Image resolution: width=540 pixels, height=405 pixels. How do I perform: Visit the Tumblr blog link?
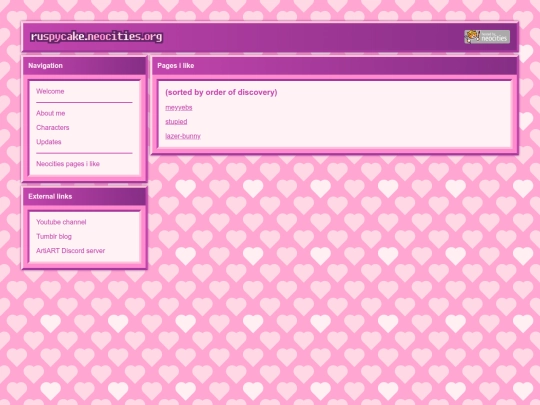54,236
